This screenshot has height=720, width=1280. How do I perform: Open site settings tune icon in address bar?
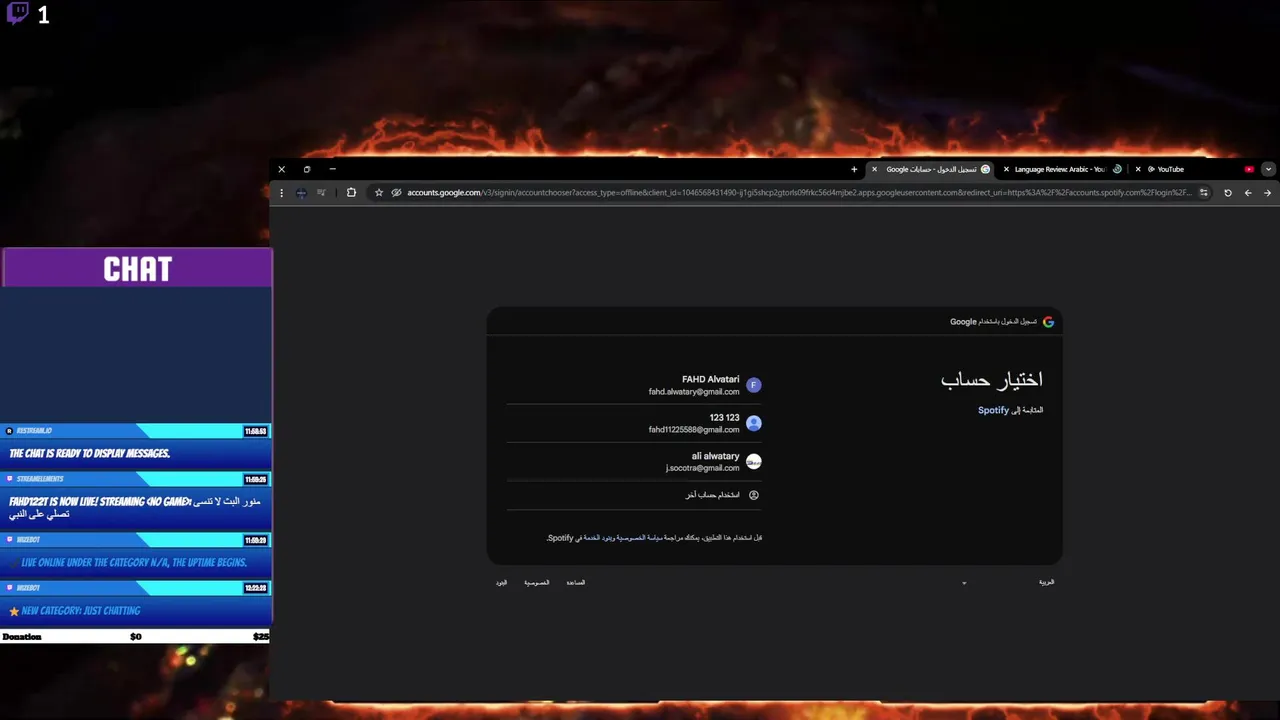coord(1204,193)
